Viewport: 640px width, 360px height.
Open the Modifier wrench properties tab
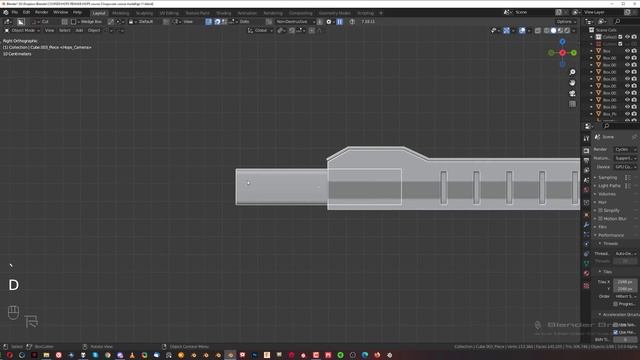(586, 224)
